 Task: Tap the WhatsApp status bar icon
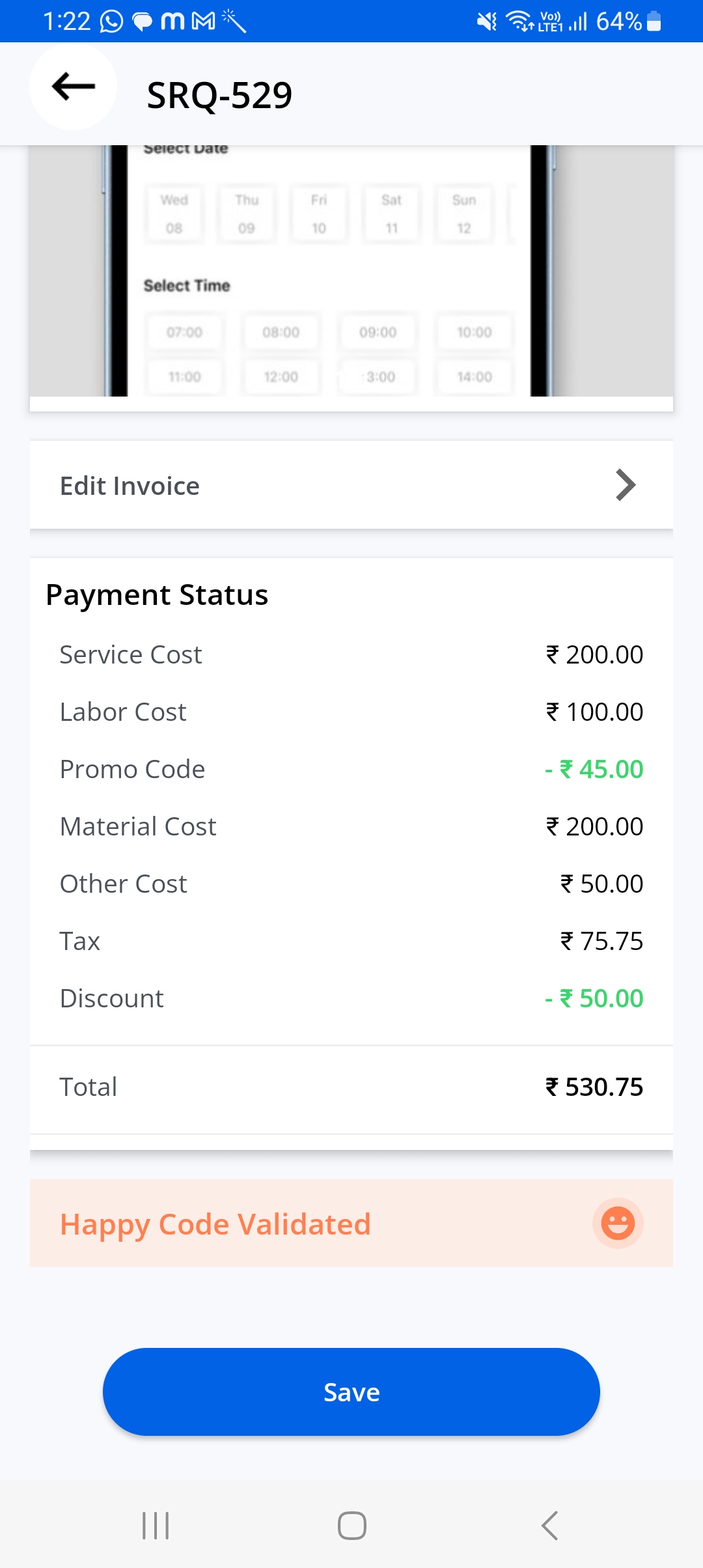pos(111,21)
